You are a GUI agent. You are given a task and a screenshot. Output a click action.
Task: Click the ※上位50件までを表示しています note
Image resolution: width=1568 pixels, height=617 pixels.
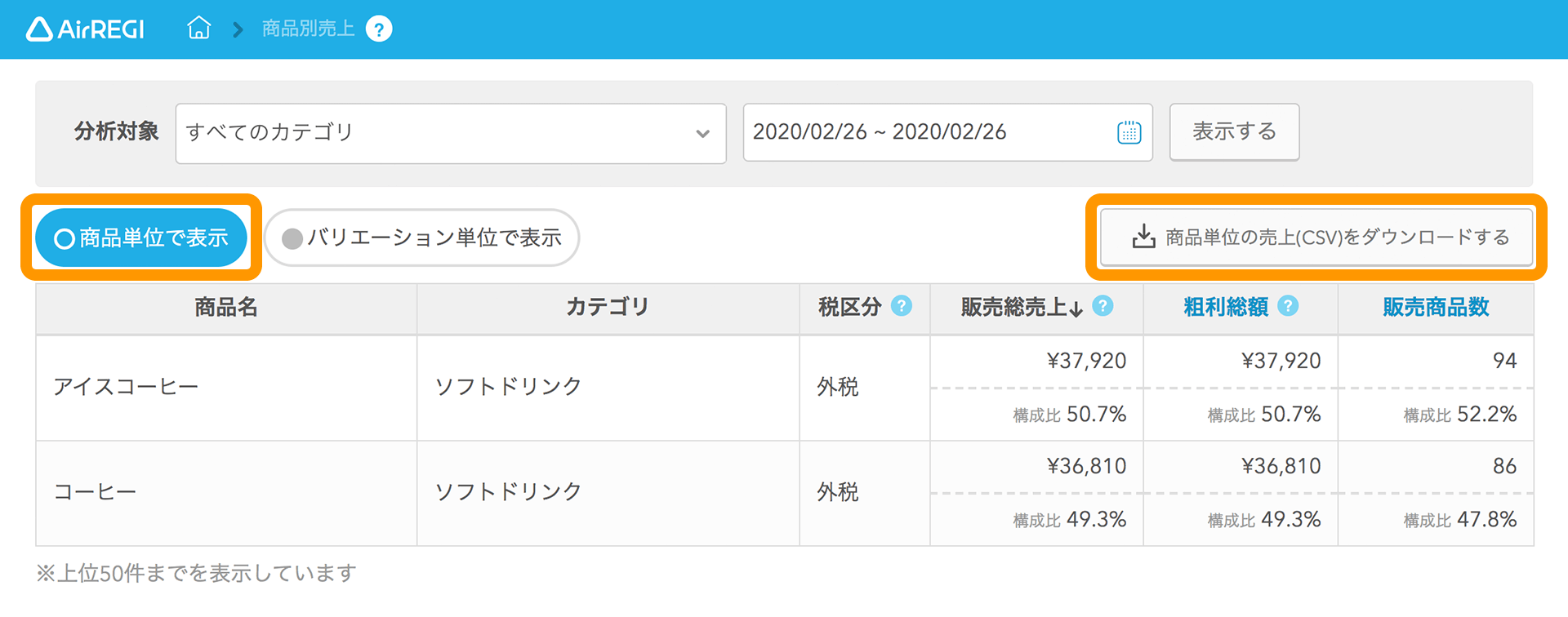(196, 574)
